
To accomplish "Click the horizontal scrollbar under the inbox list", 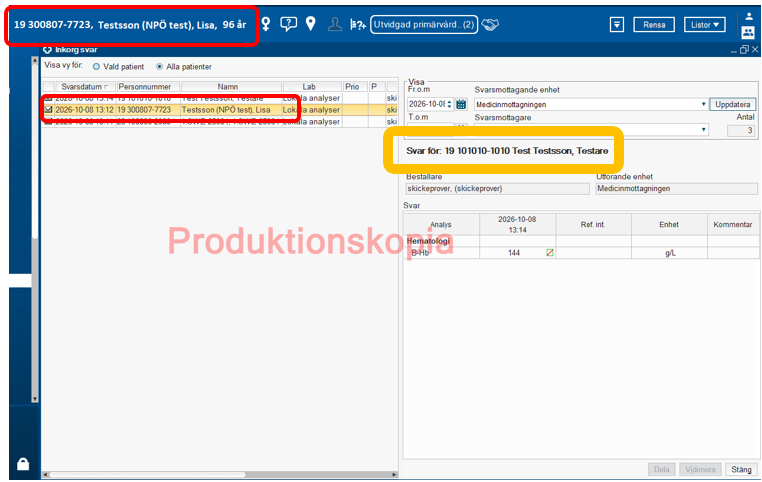I will tap(147, 474).
